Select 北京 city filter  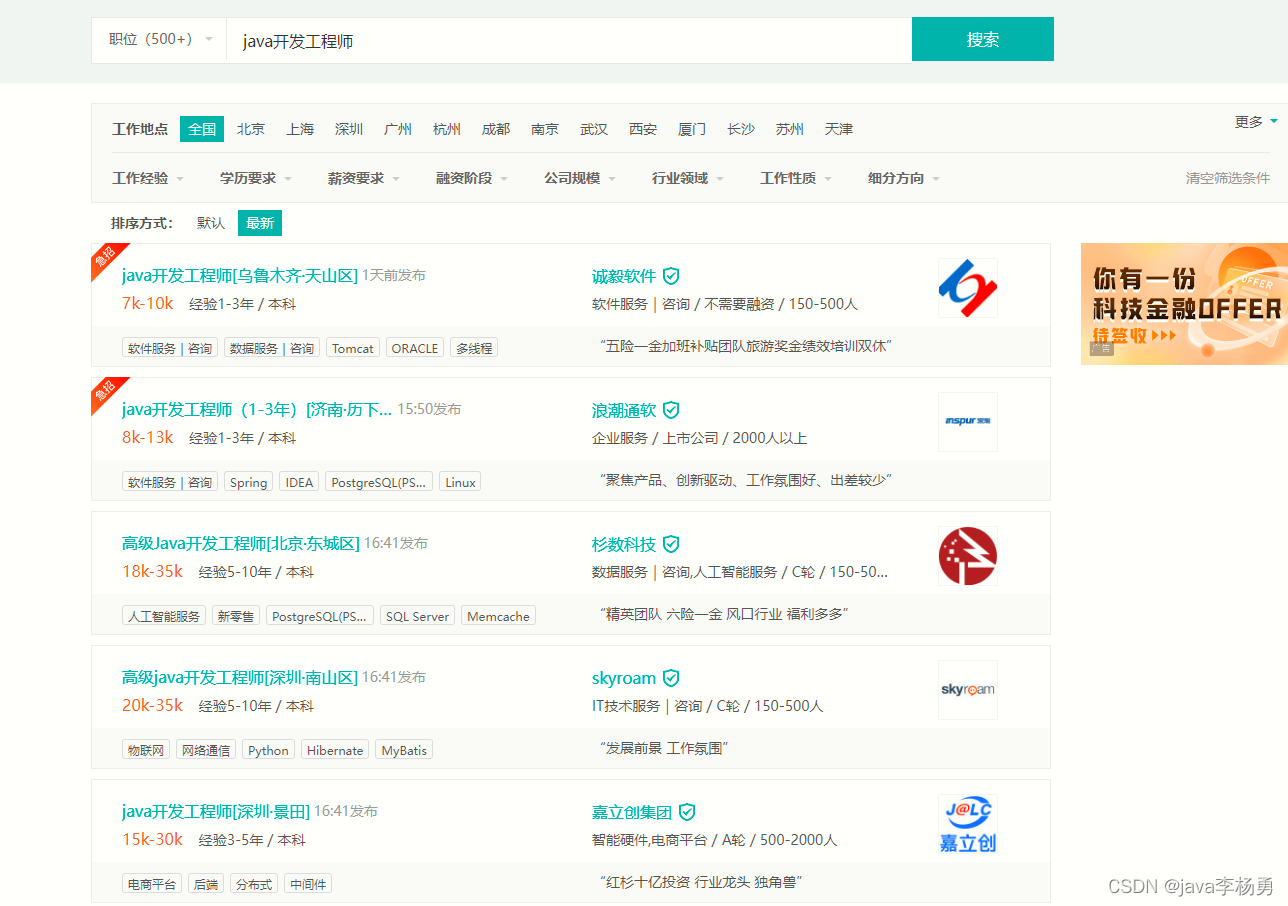251,129
